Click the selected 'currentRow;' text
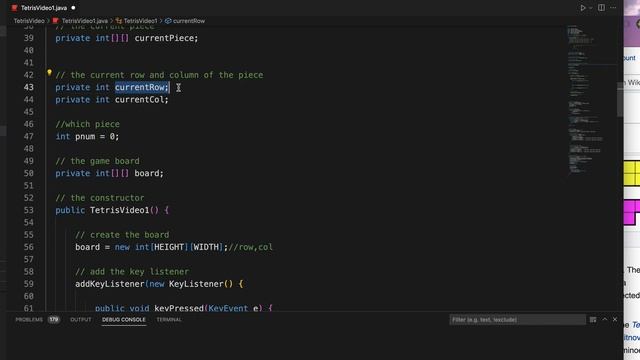The width and height of the screenshot is (640, 360). pos(141,87)
